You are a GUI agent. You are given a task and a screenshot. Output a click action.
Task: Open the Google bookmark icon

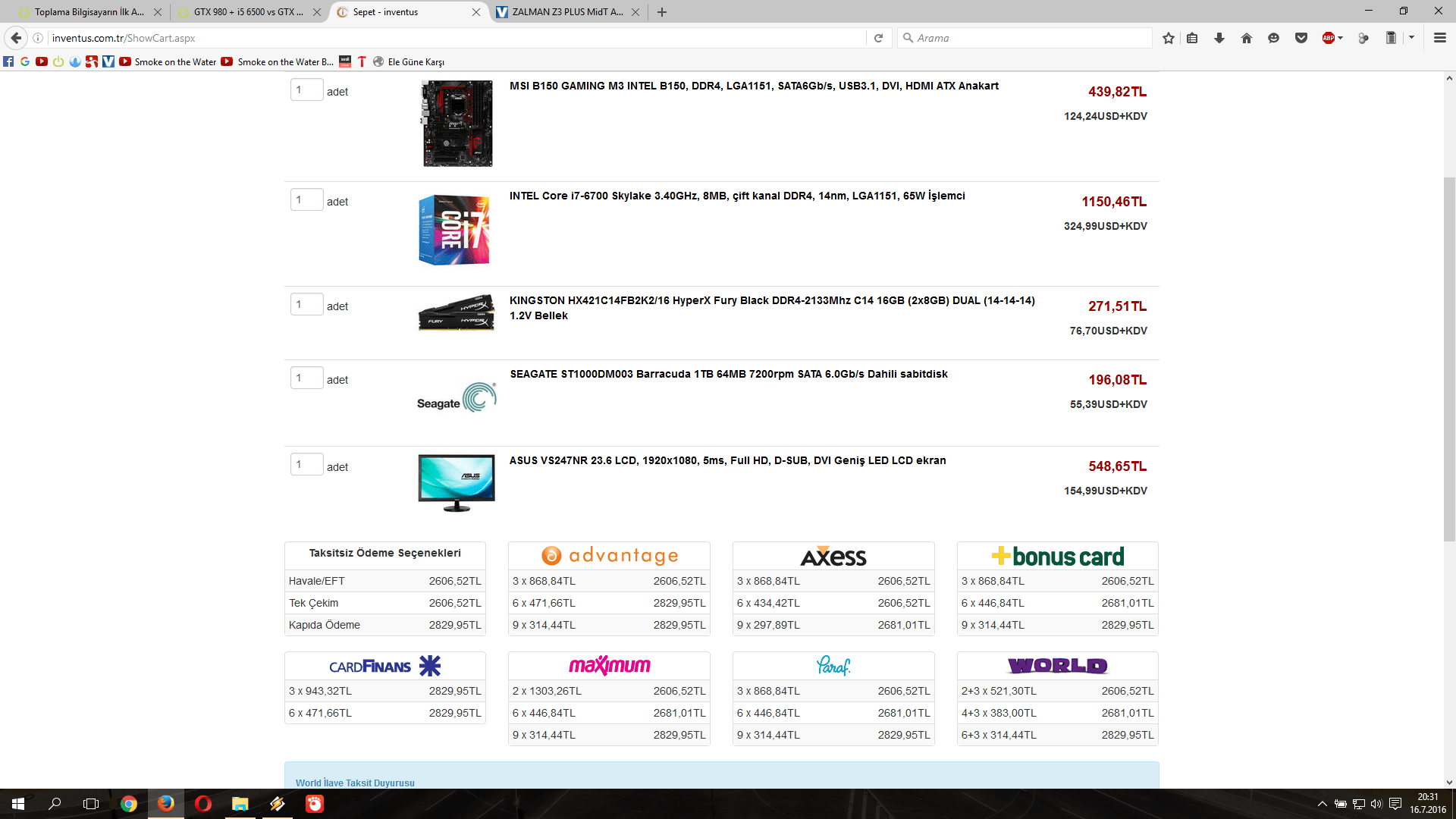pyautogui.click(x=25, y=61)
